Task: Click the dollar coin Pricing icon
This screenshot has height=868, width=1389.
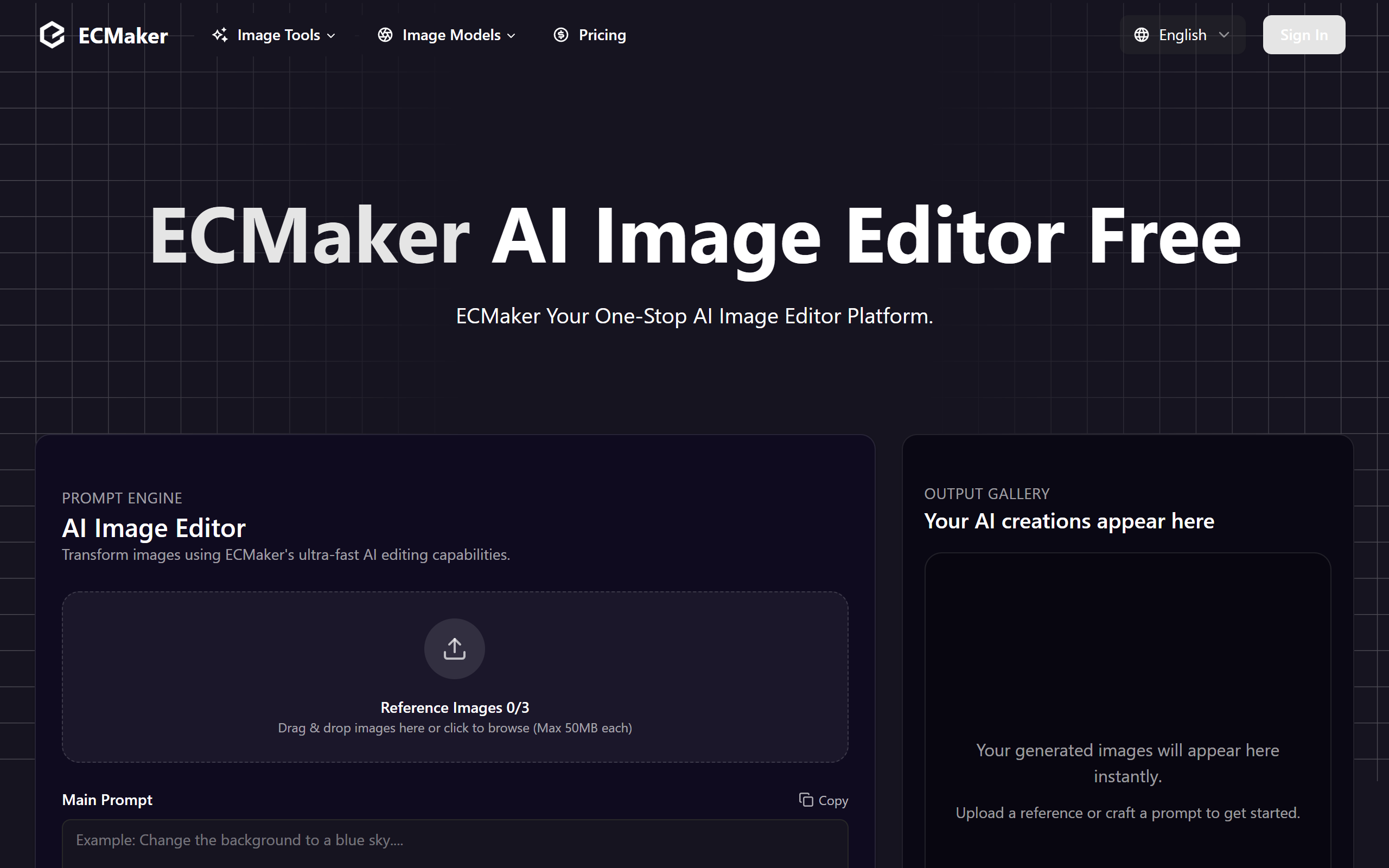Action: pos(561,35)
